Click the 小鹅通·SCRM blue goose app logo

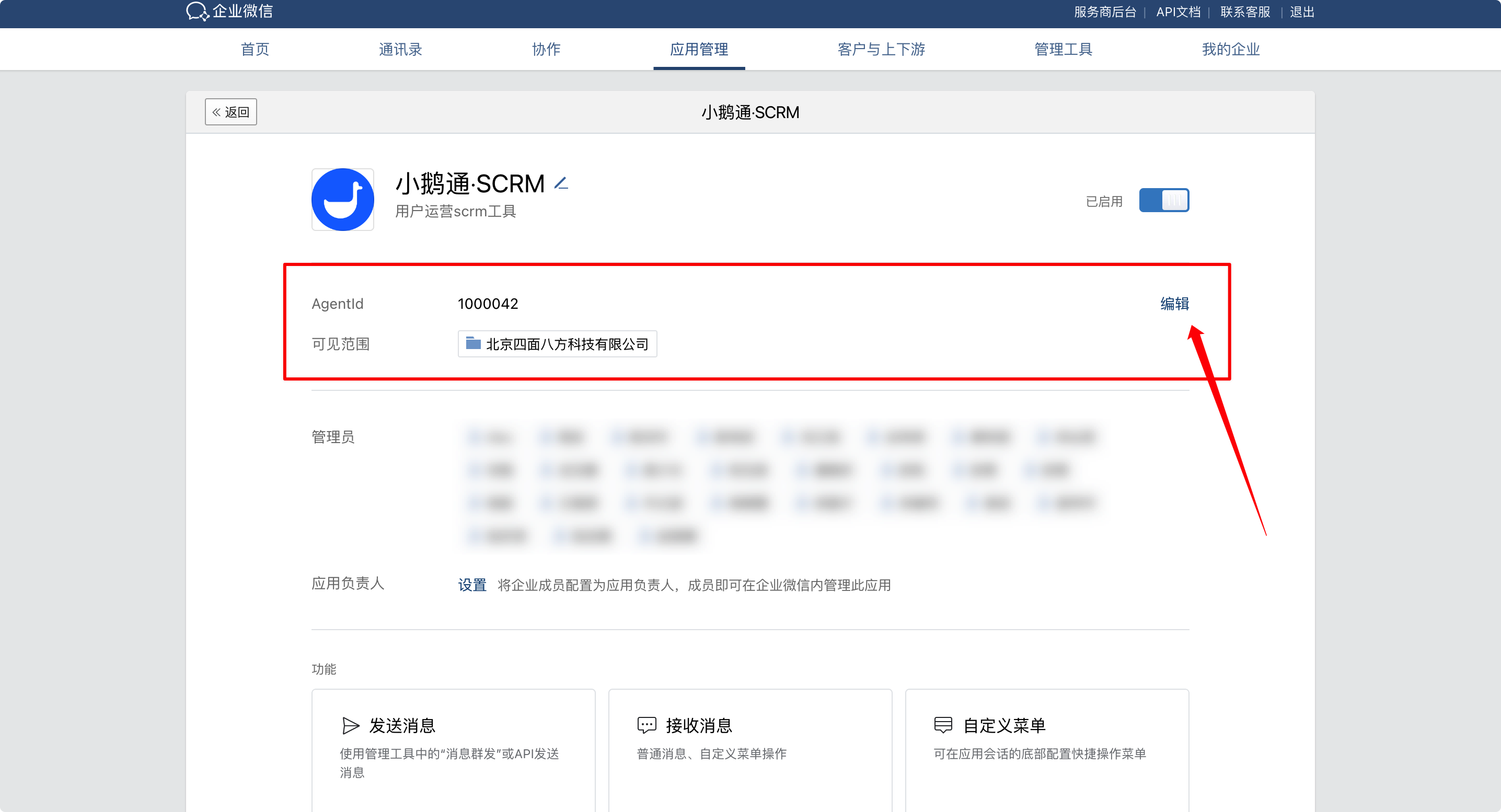pyautogui.click(x=343, y=200)
